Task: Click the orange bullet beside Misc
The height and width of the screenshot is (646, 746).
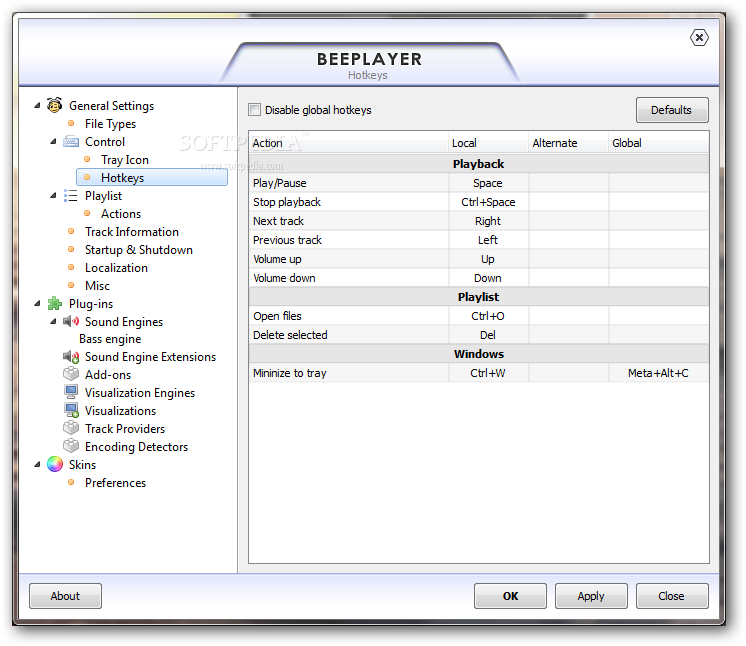Action: point(71,285)
